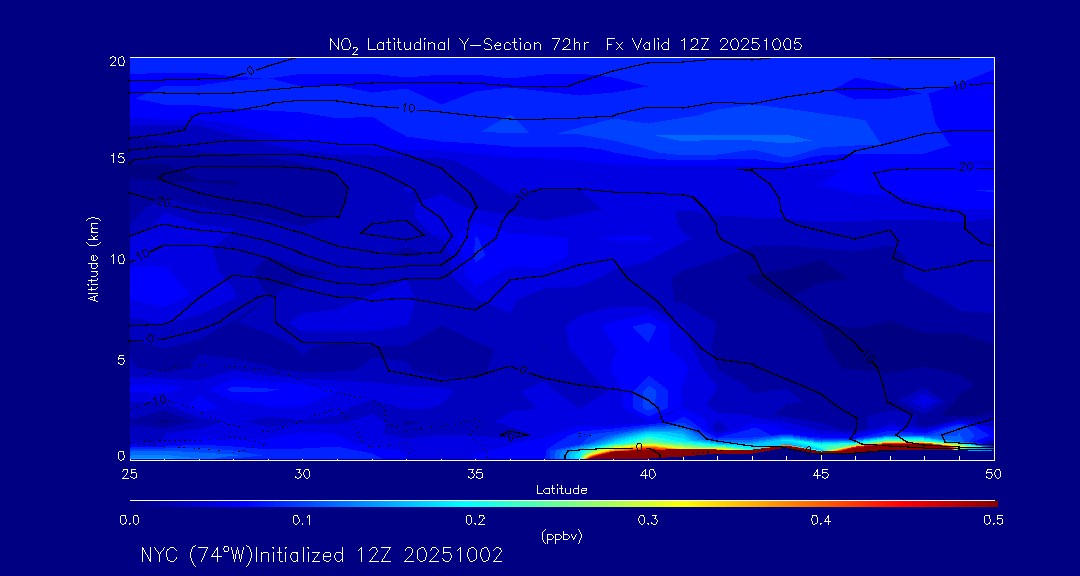Select the latitude 40 x-axis tick label
This screenshot has width=1080, height=576.
(648, 473)
